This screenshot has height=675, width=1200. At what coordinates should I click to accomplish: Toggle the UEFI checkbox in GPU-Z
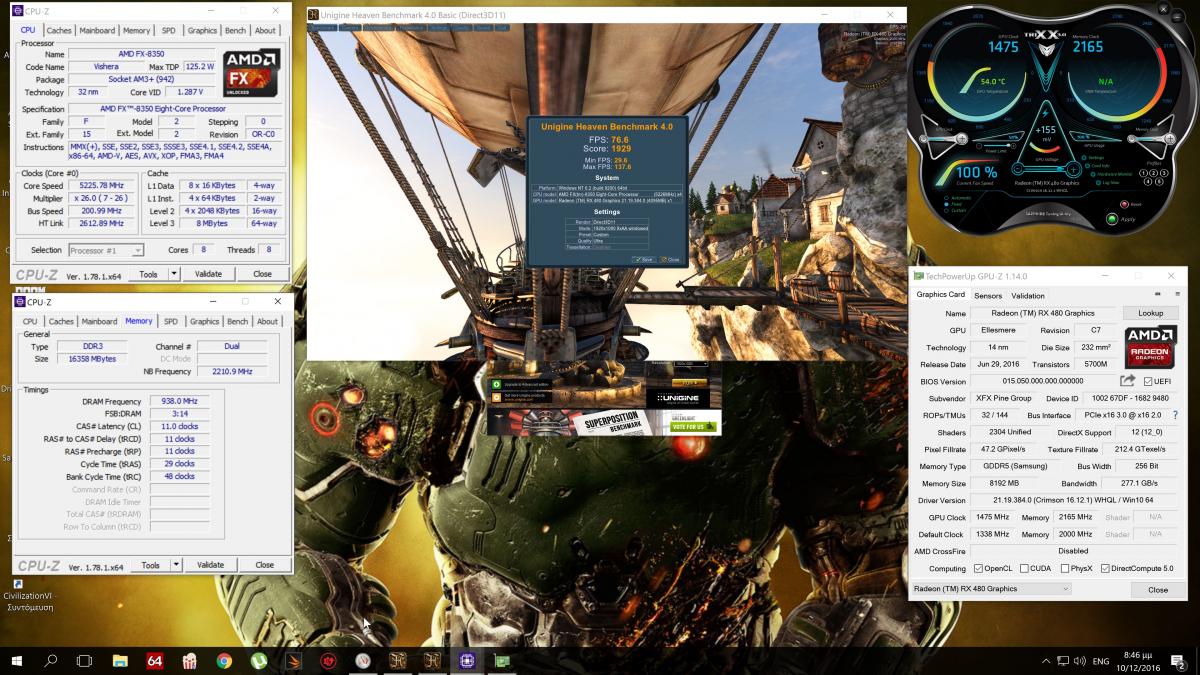point(1147,381)
